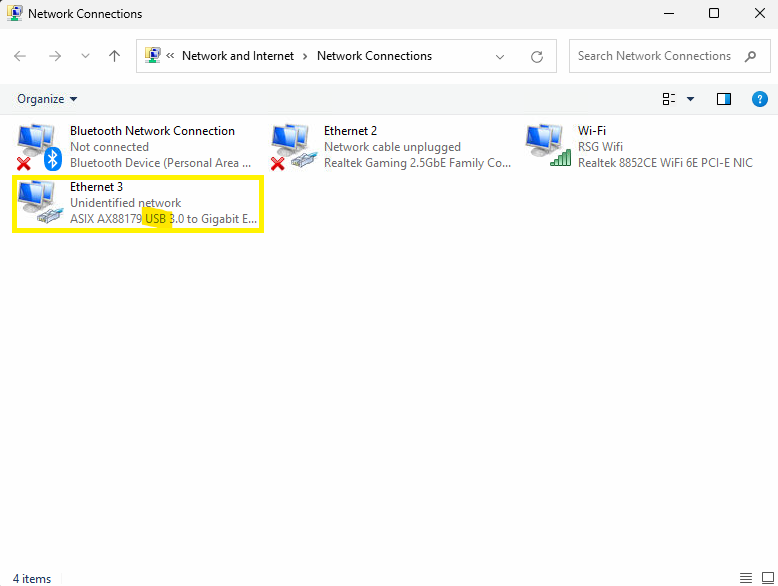Click the Search Network Connections field
Screen dimensions: 778x586
point(655,56)
